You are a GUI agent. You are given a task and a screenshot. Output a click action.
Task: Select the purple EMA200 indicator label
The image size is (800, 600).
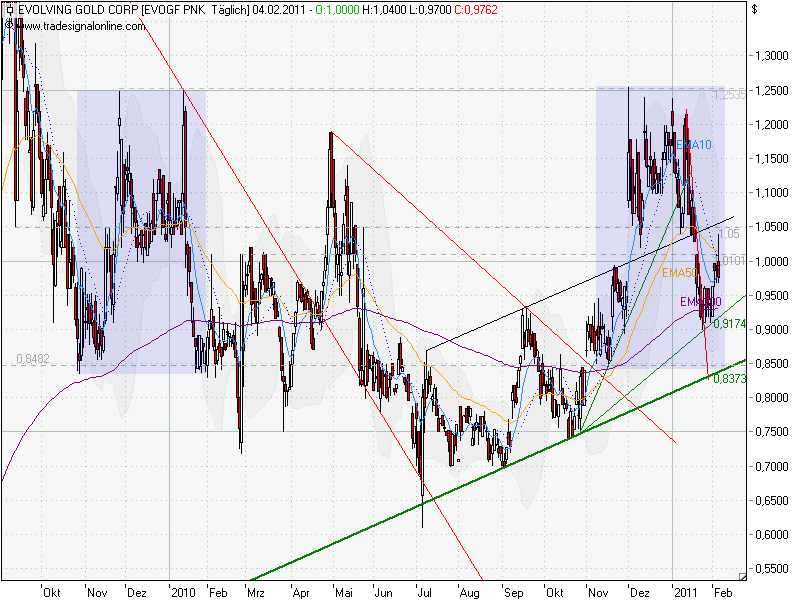point(700,301)
